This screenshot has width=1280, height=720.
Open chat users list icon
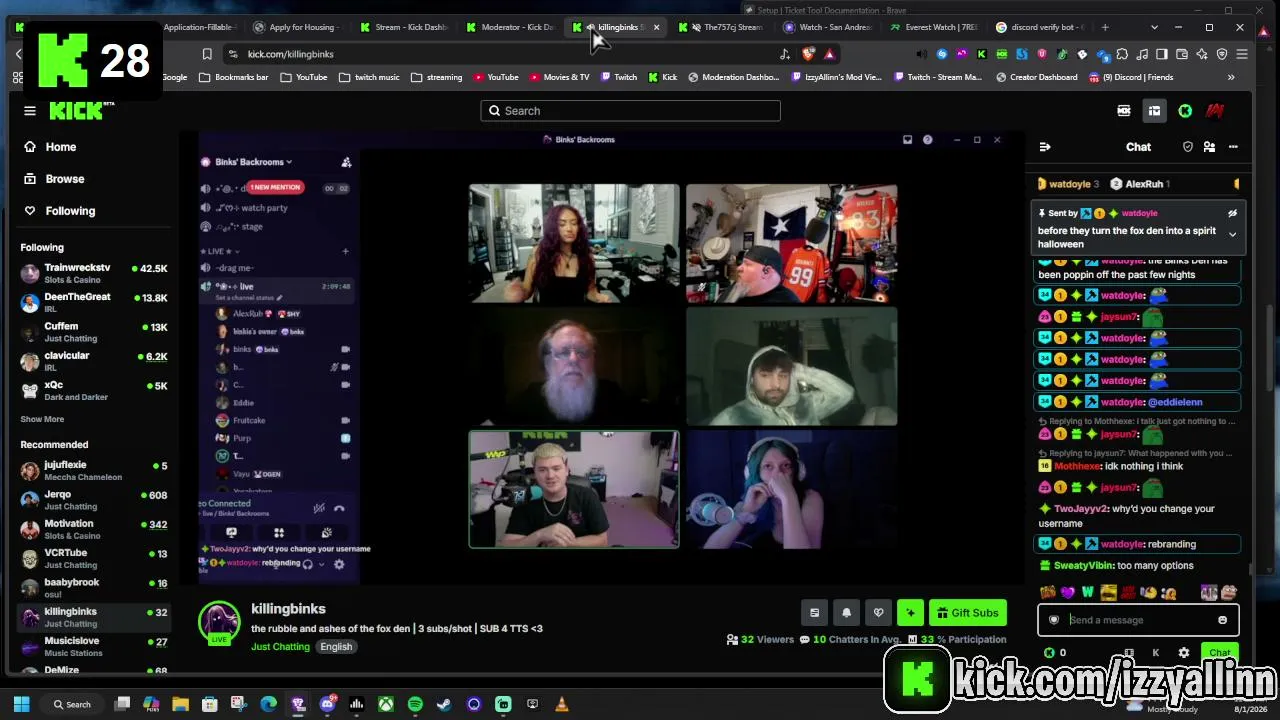pos(1209,147)
